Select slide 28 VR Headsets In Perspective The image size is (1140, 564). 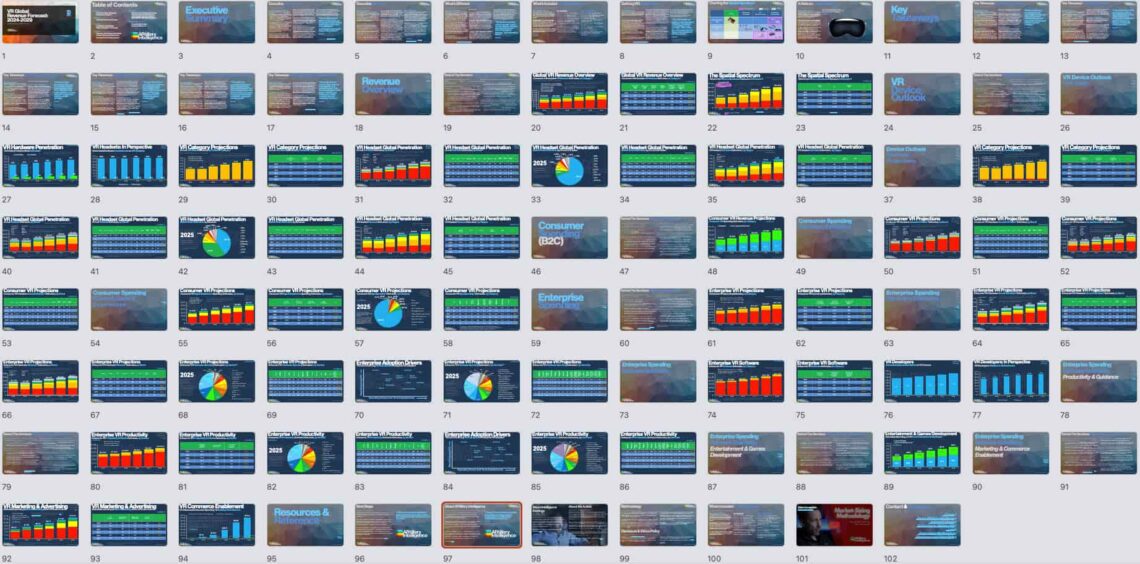click(129, 166)
